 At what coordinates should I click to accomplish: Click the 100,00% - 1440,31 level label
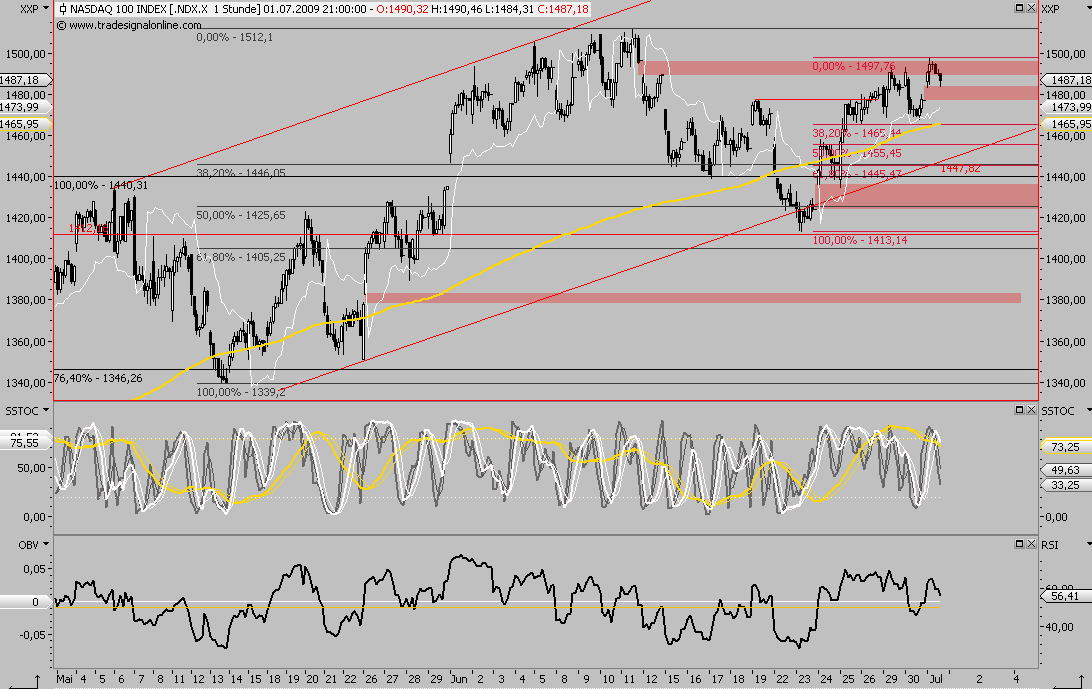(101, 185)
